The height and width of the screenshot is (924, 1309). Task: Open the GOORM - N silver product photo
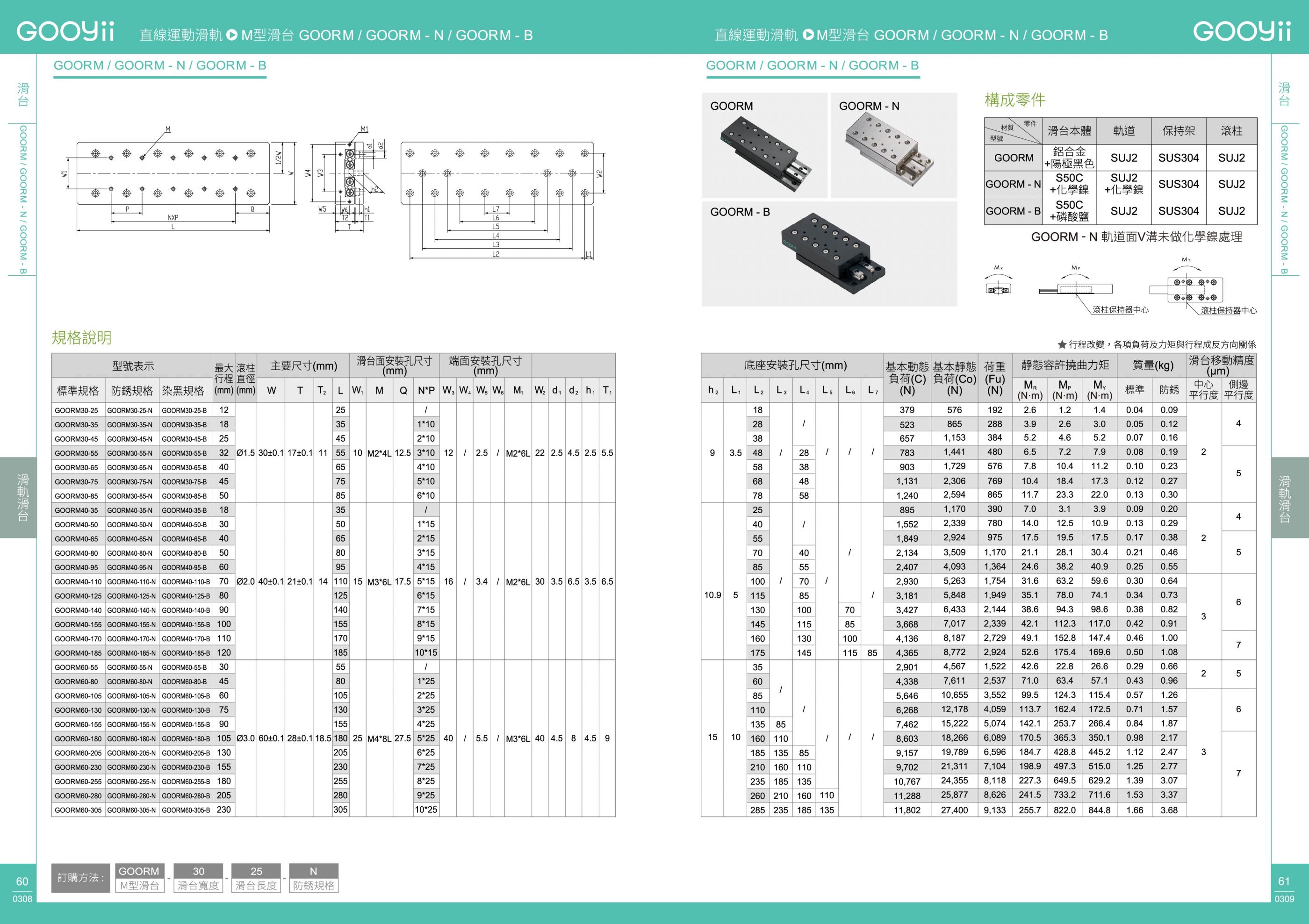click(x=893, y=145)
